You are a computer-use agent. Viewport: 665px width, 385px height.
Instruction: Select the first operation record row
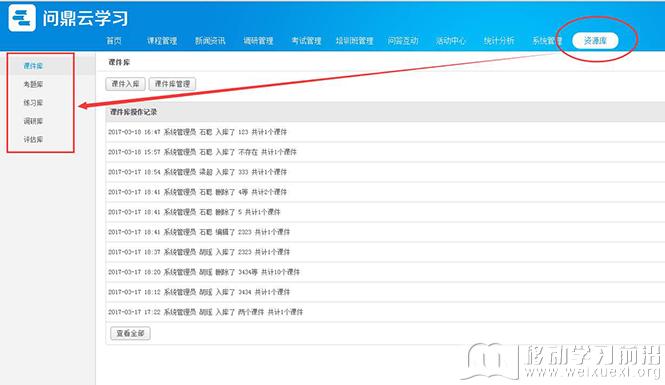pyautogui.click(x=385, y=132)
